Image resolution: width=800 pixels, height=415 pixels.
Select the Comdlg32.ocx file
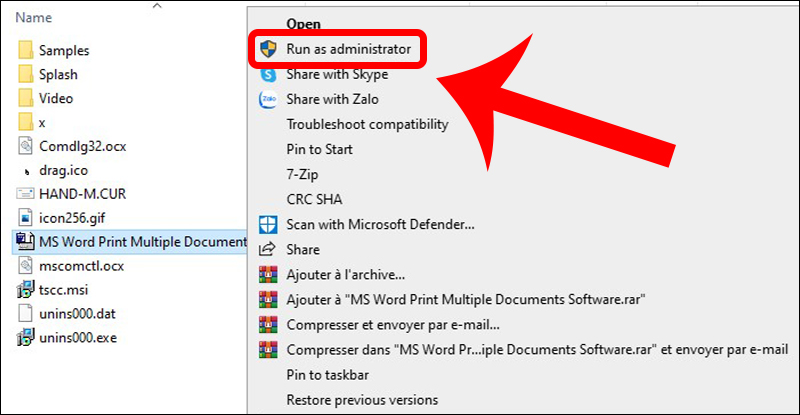82,146
